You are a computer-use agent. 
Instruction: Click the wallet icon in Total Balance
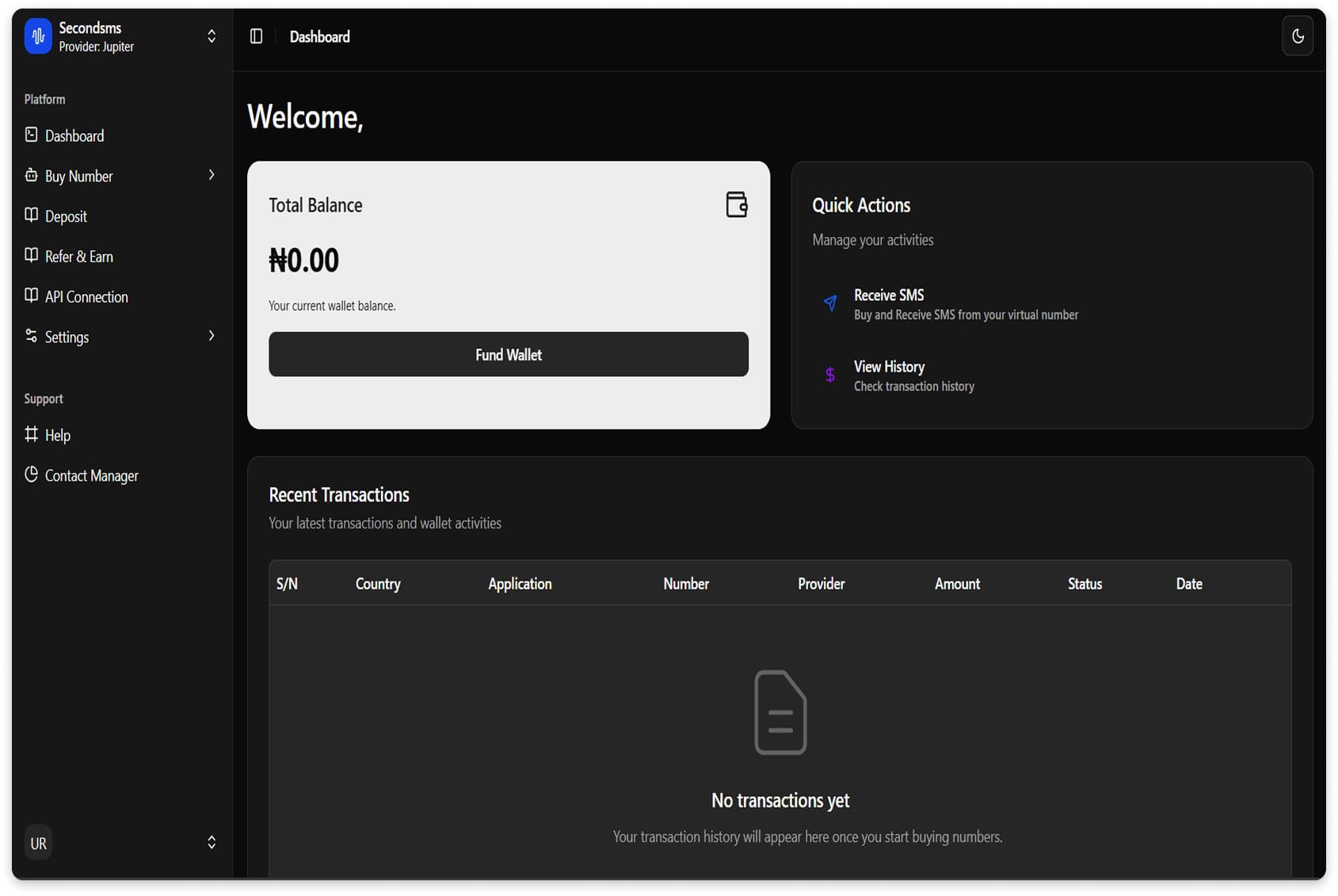[736, 204]
